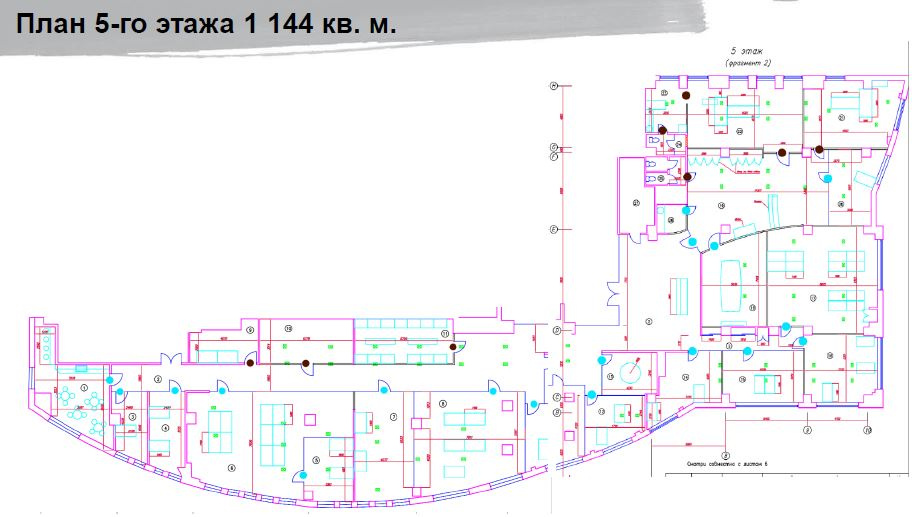
Task: Click the room 5 number marker
Action: point(316,461)
